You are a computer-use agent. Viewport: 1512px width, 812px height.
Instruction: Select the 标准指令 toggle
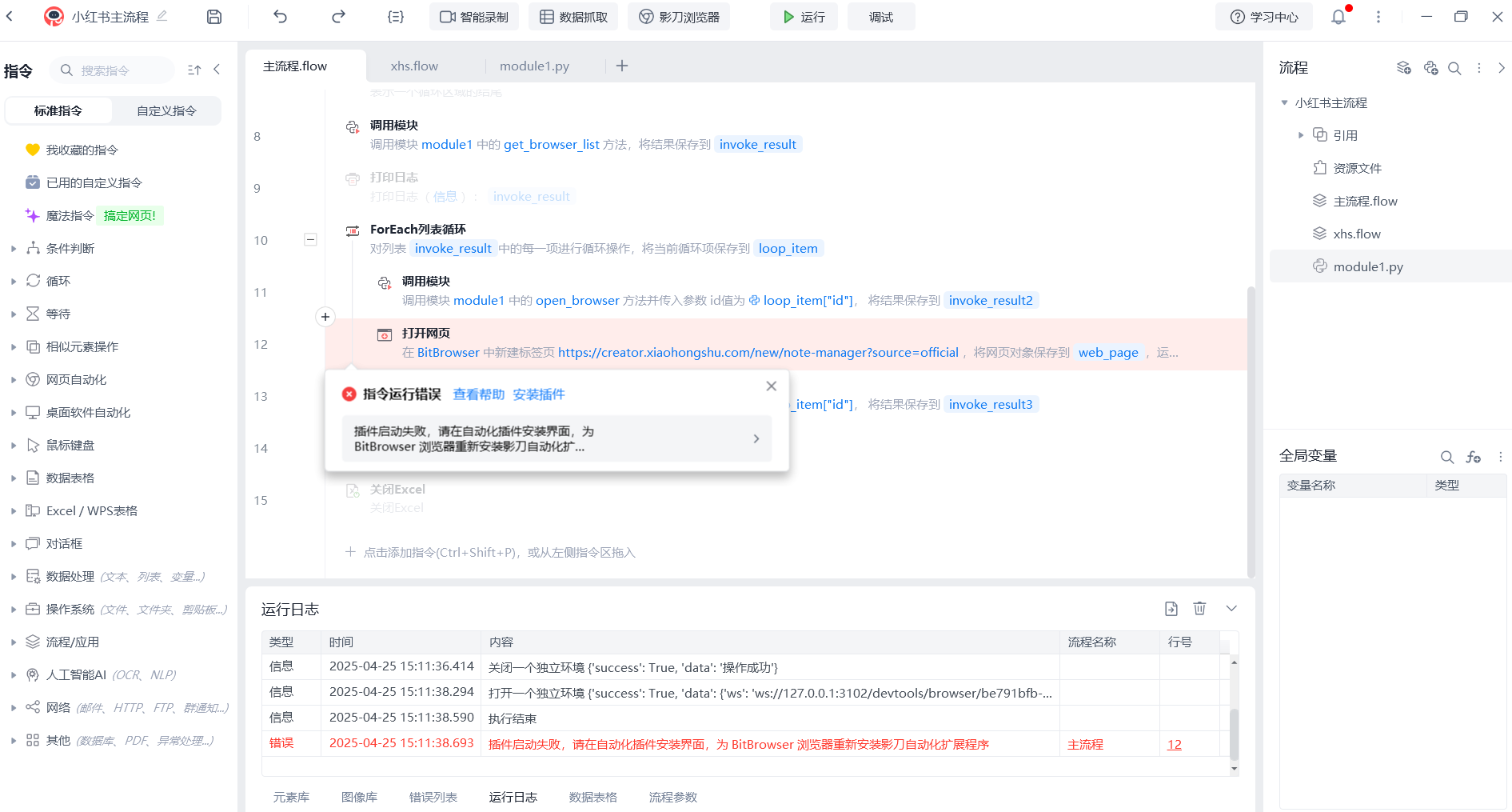point(58,111)
